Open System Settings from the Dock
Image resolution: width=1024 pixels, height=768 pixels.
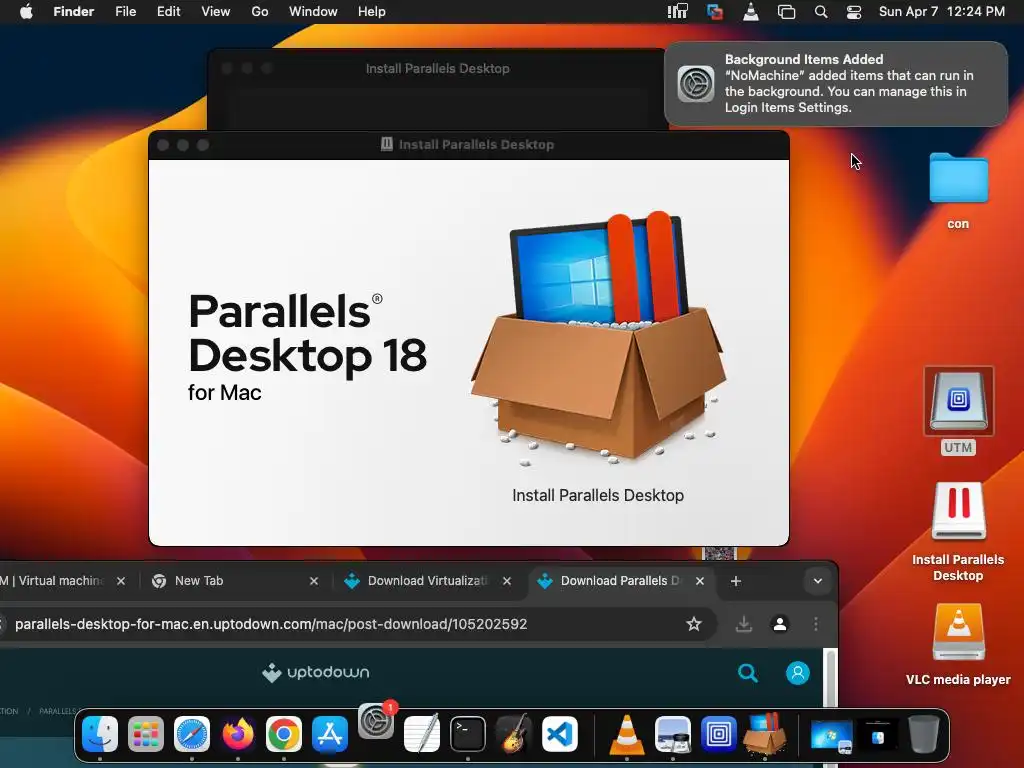pos(376,722)
